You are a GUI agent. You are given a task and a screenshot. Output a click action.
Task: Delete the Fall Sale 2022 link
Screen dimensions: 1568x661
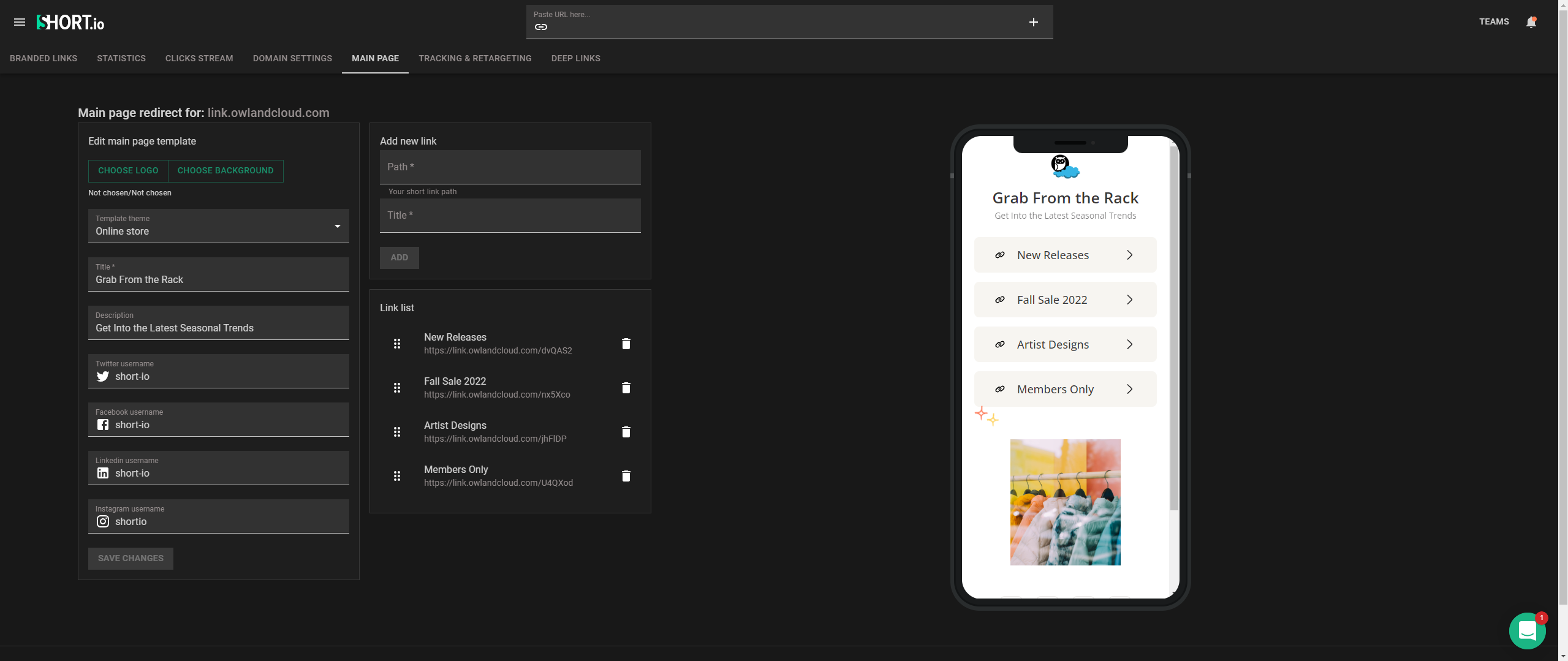(x=626, y=388)
